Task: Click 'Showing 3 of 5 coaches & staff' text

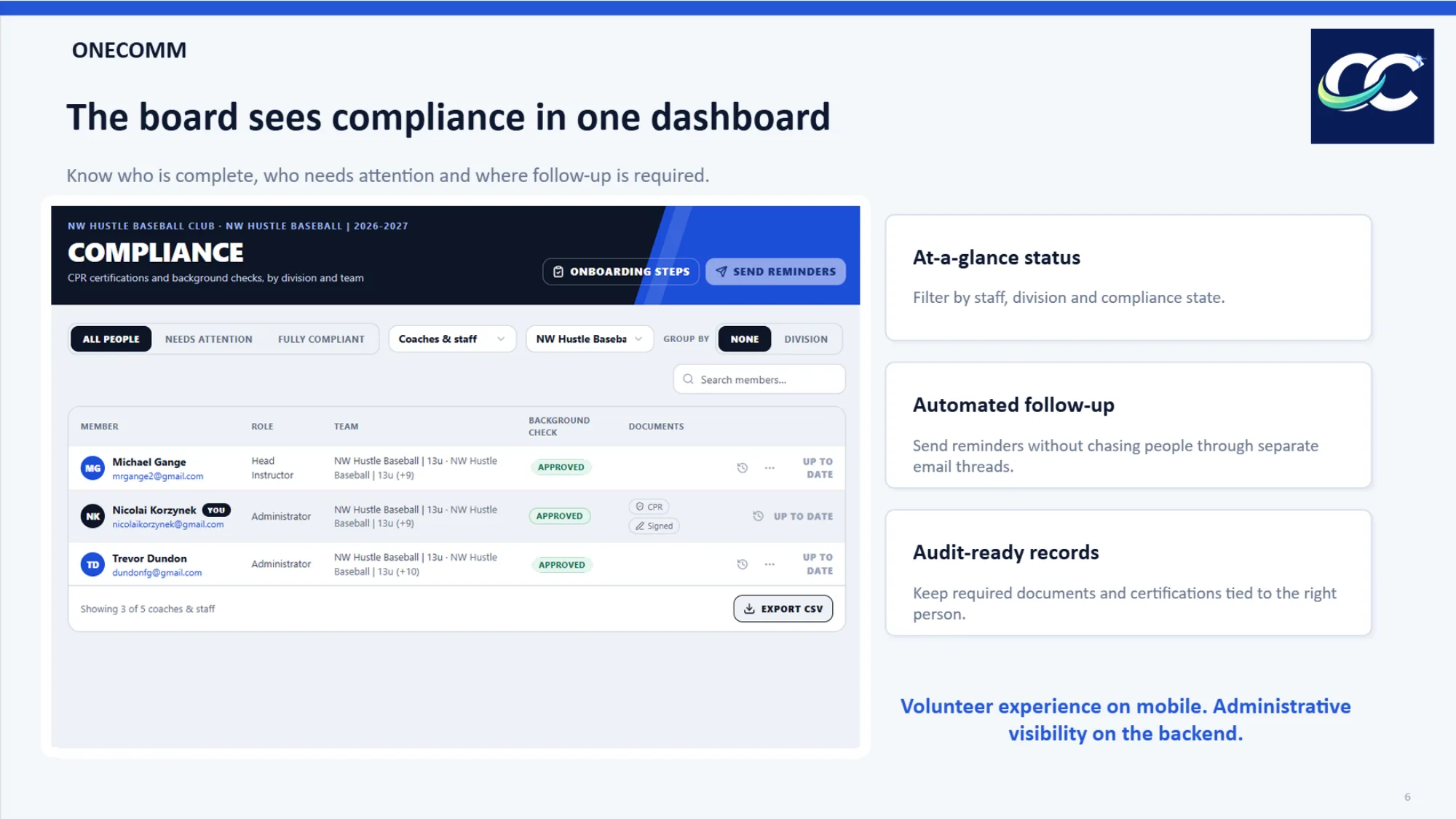Action: 147,609
